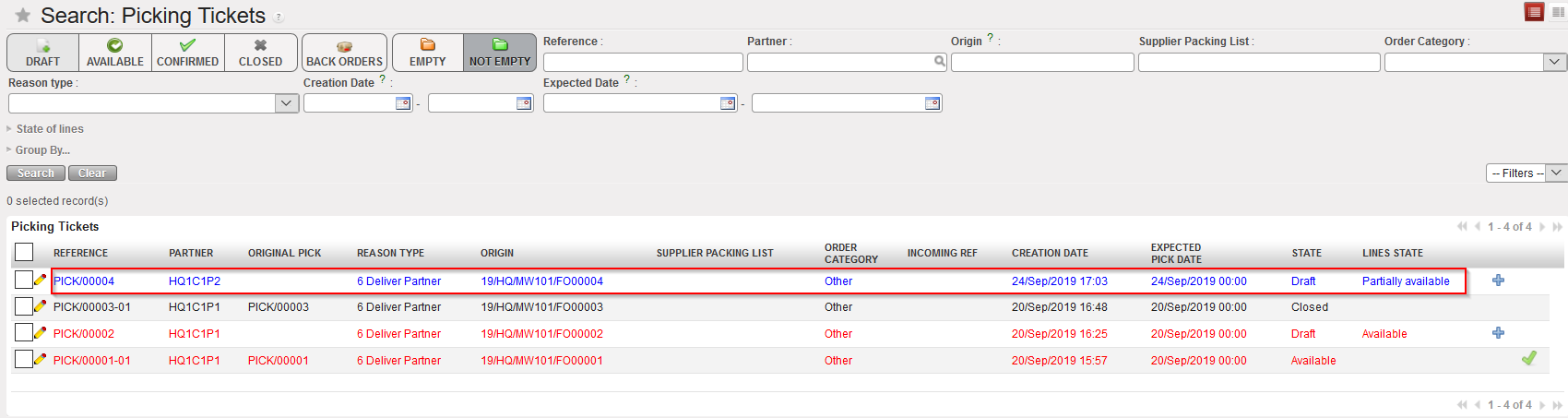The width and height of the screenshot is (1568, 418).
Task: Toggle the Draft filter button
Action: click(42, 53)
